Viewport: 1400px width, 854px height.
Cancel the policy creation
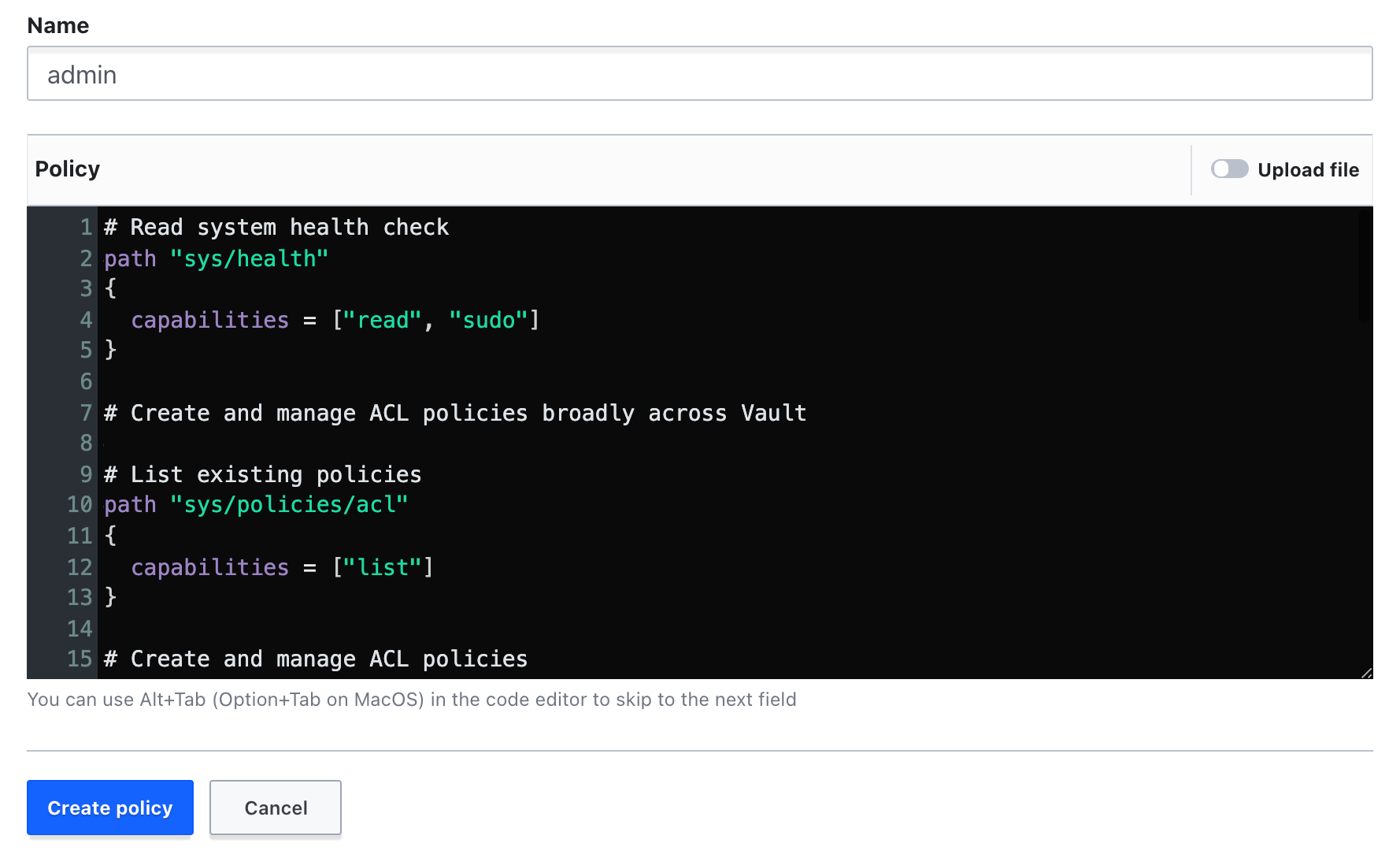click(276, 808)
